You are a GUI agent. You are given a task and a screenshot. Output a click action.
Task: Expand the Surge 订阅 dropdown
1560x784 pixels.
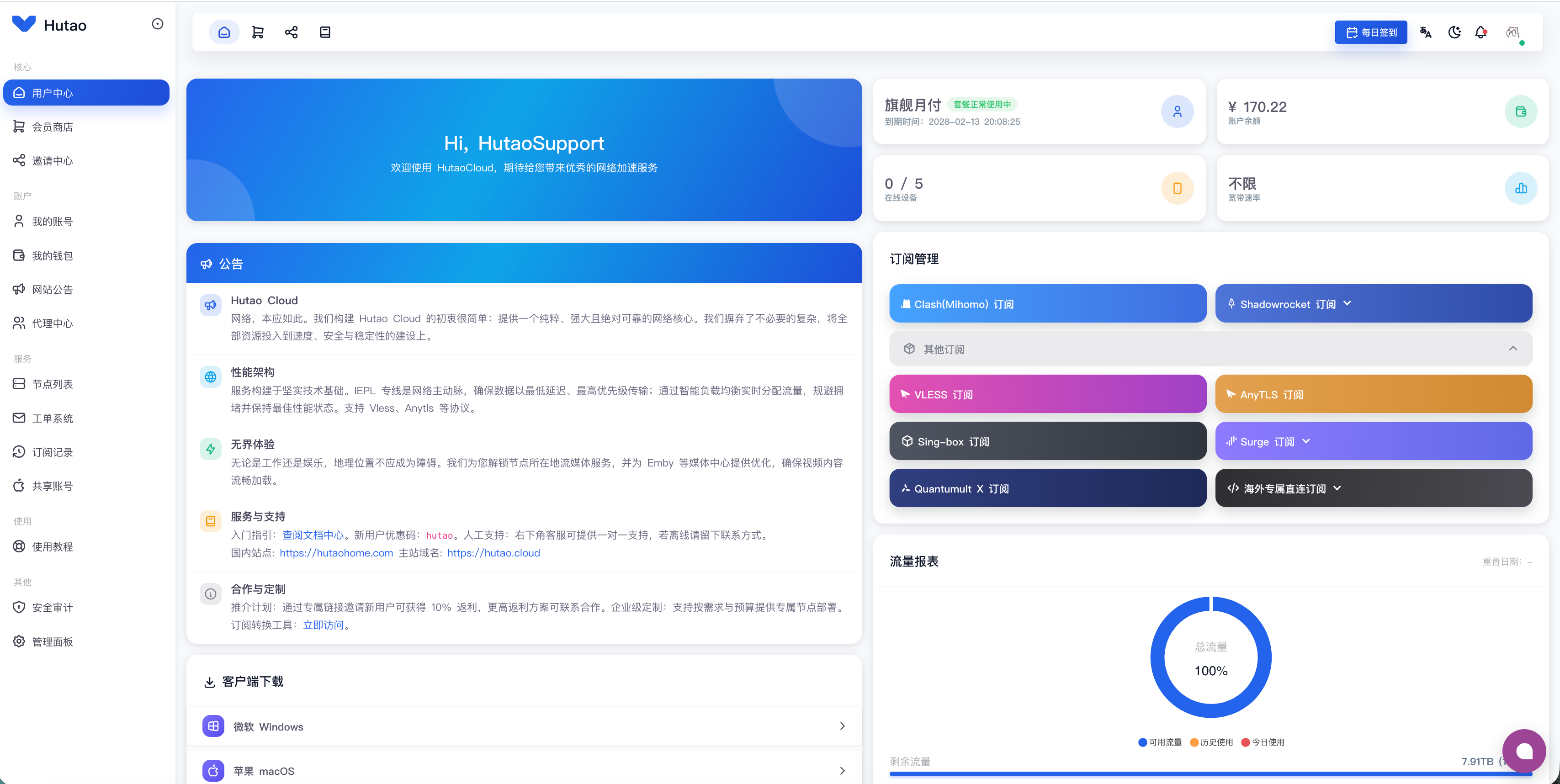coord(1374,441)
